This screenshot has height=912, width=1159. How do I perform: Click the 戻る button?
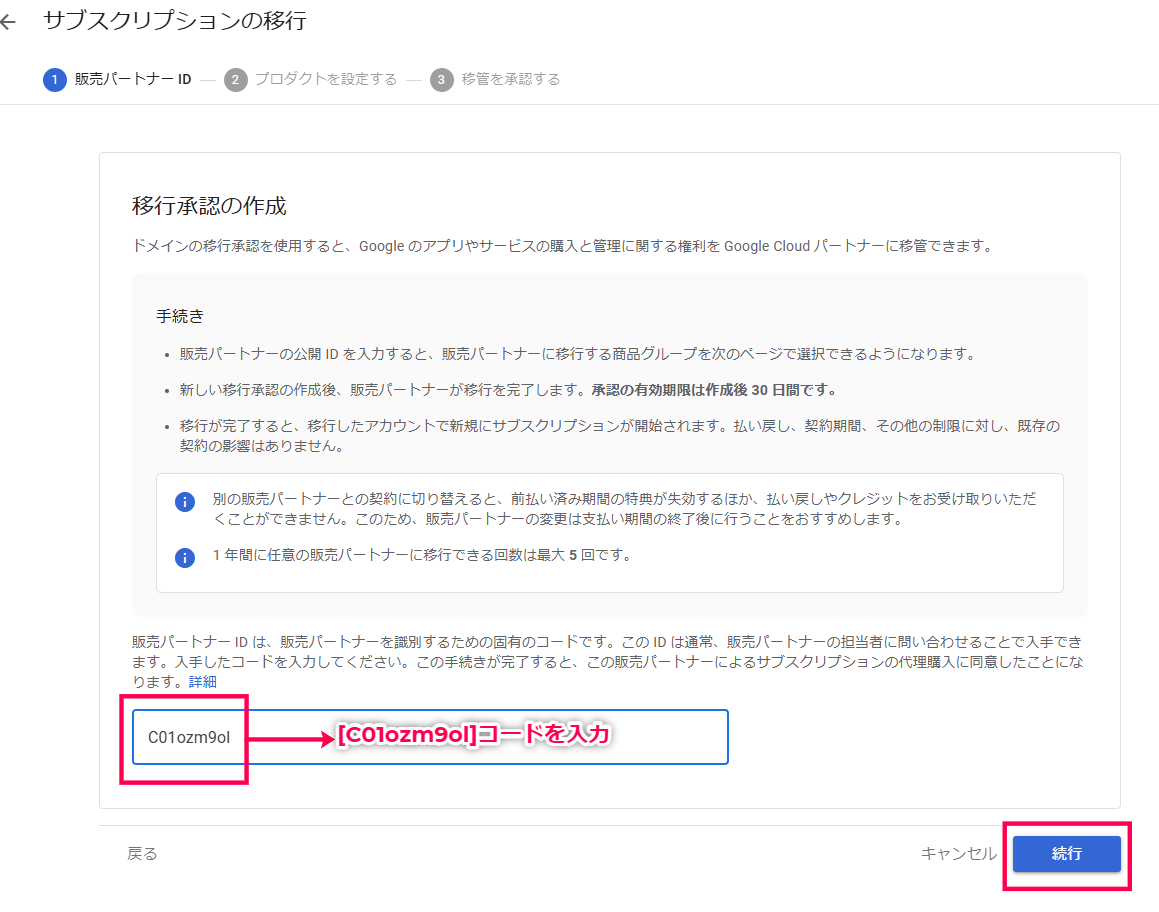[x=142, y=854]
